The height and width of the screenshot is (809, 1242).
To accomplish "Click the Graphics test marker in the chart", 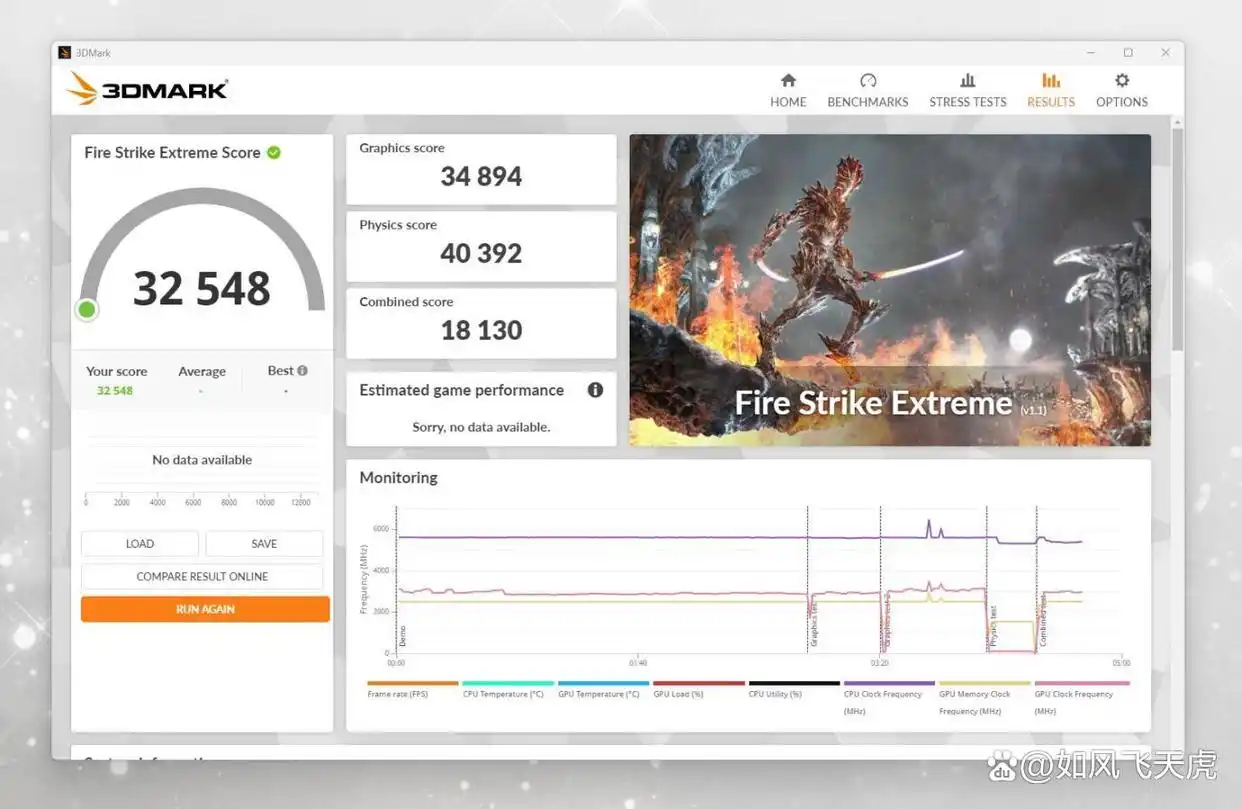I will pyautogui.click(x=814, y=625).
